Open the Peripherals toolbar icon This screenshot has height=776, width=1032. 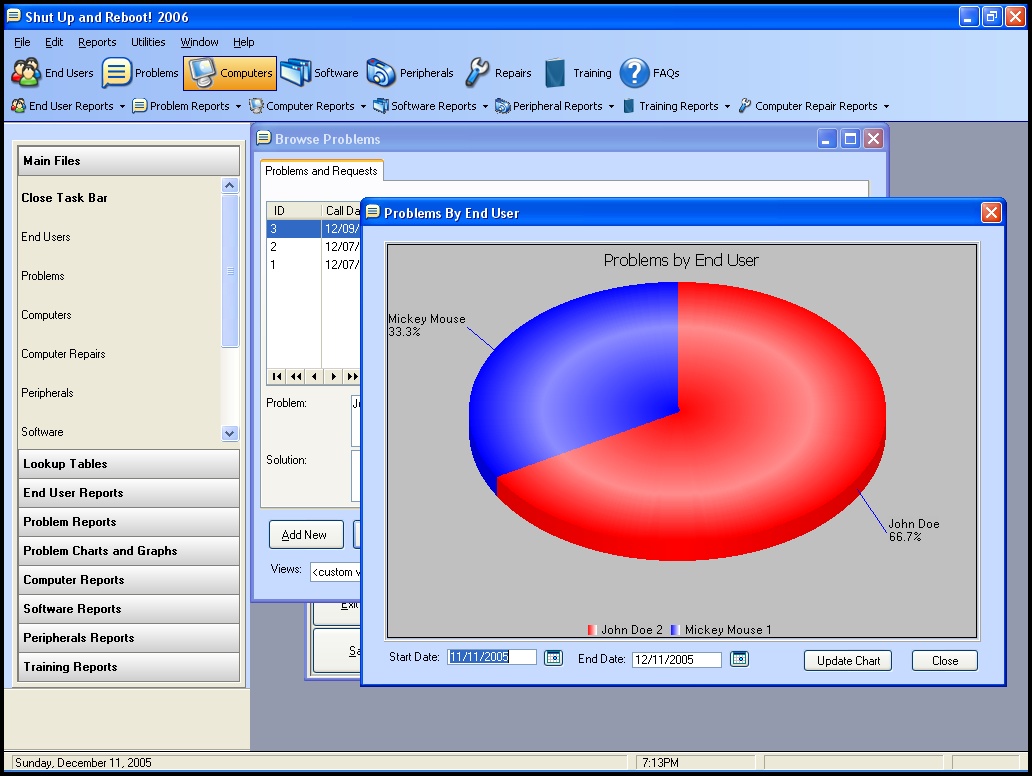pyautogui.click(x=381, y=73)
